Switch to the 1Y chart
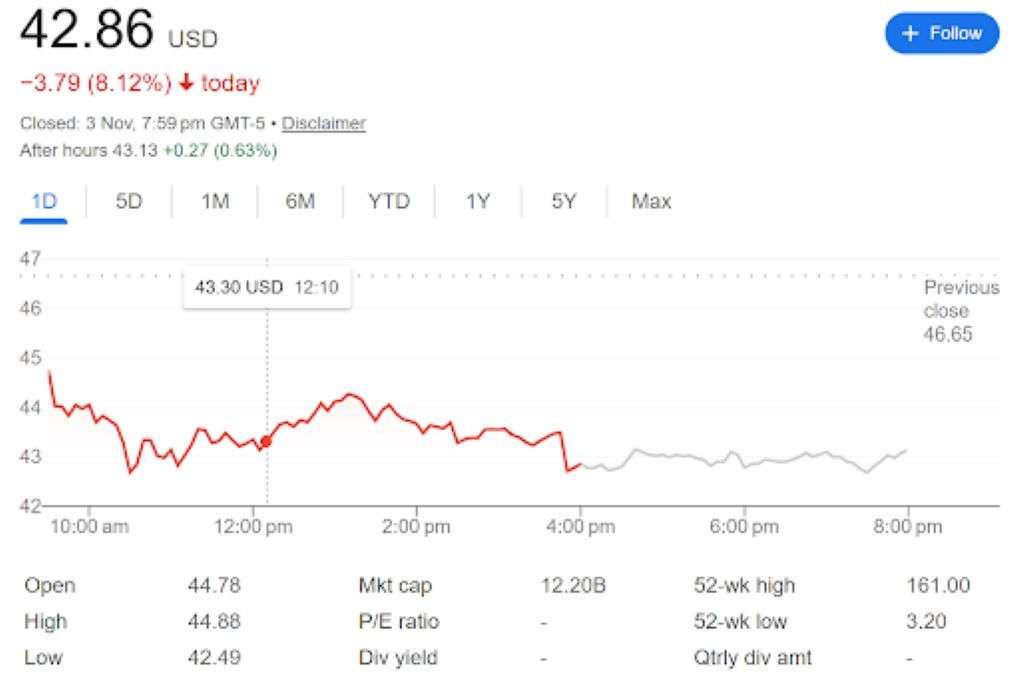 (x=477, y=201)
